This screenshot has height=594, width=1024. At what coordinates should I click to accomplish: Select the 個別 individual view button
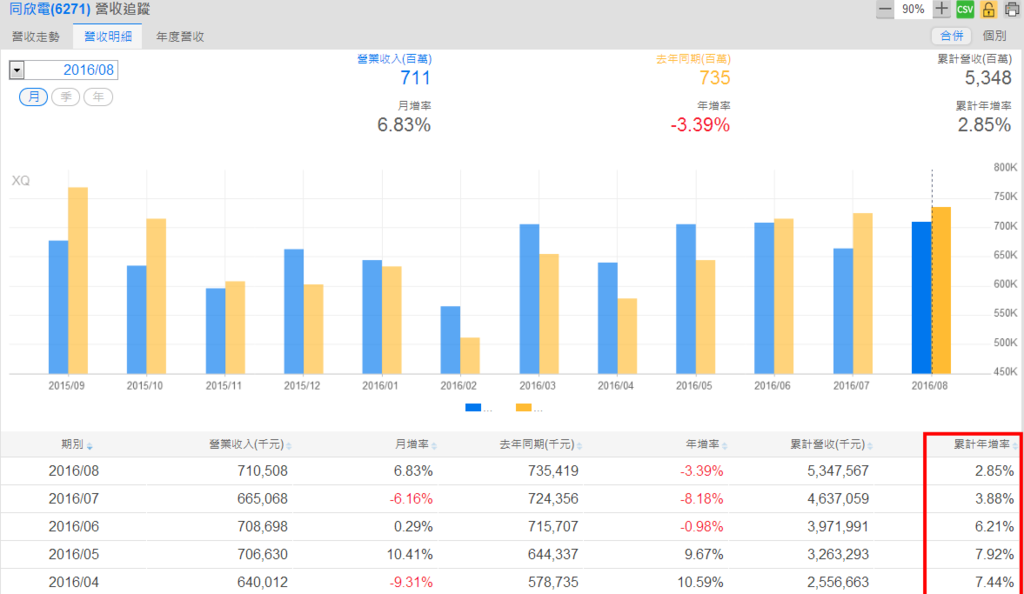pyautogui.click(x=994, y=36)
